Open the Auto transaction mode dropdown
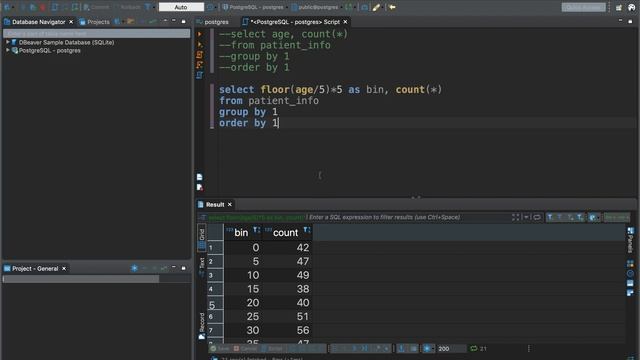The height and width of the screenshot is (360, 640). coord(181,7)
